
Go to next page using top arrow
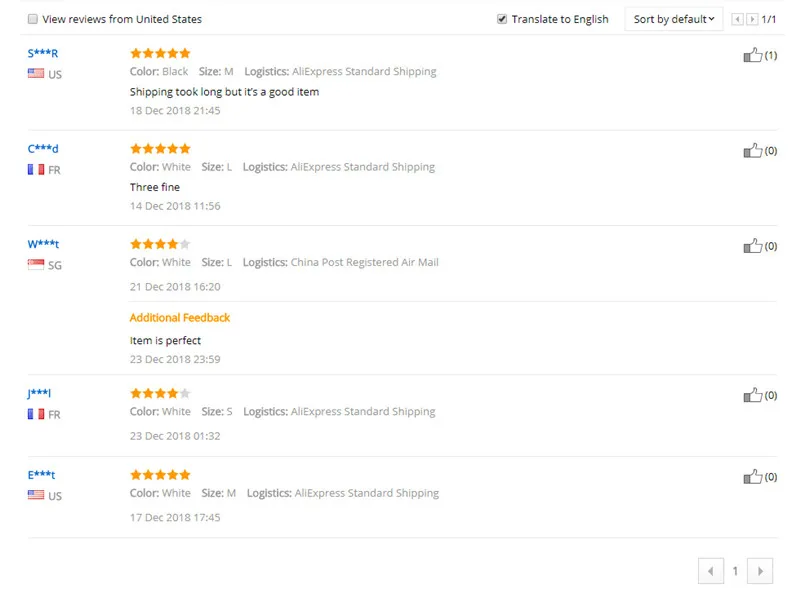click(752, 19)
